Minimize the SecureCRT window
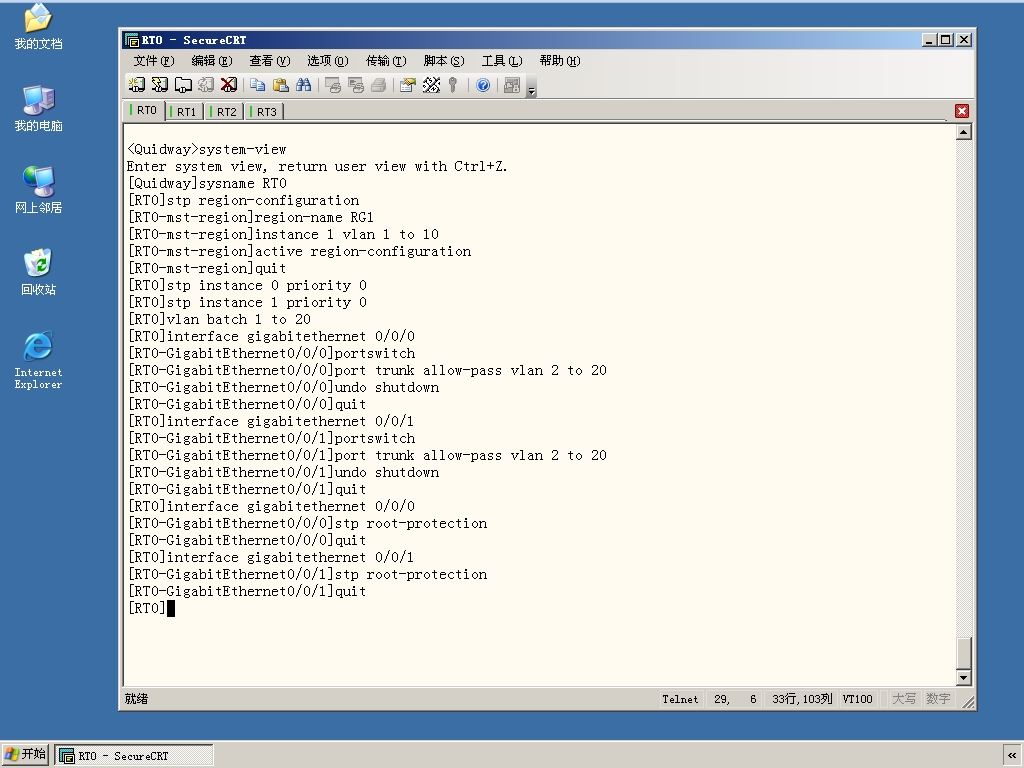This screenshot has height=768, width=1024. point(931,40)
